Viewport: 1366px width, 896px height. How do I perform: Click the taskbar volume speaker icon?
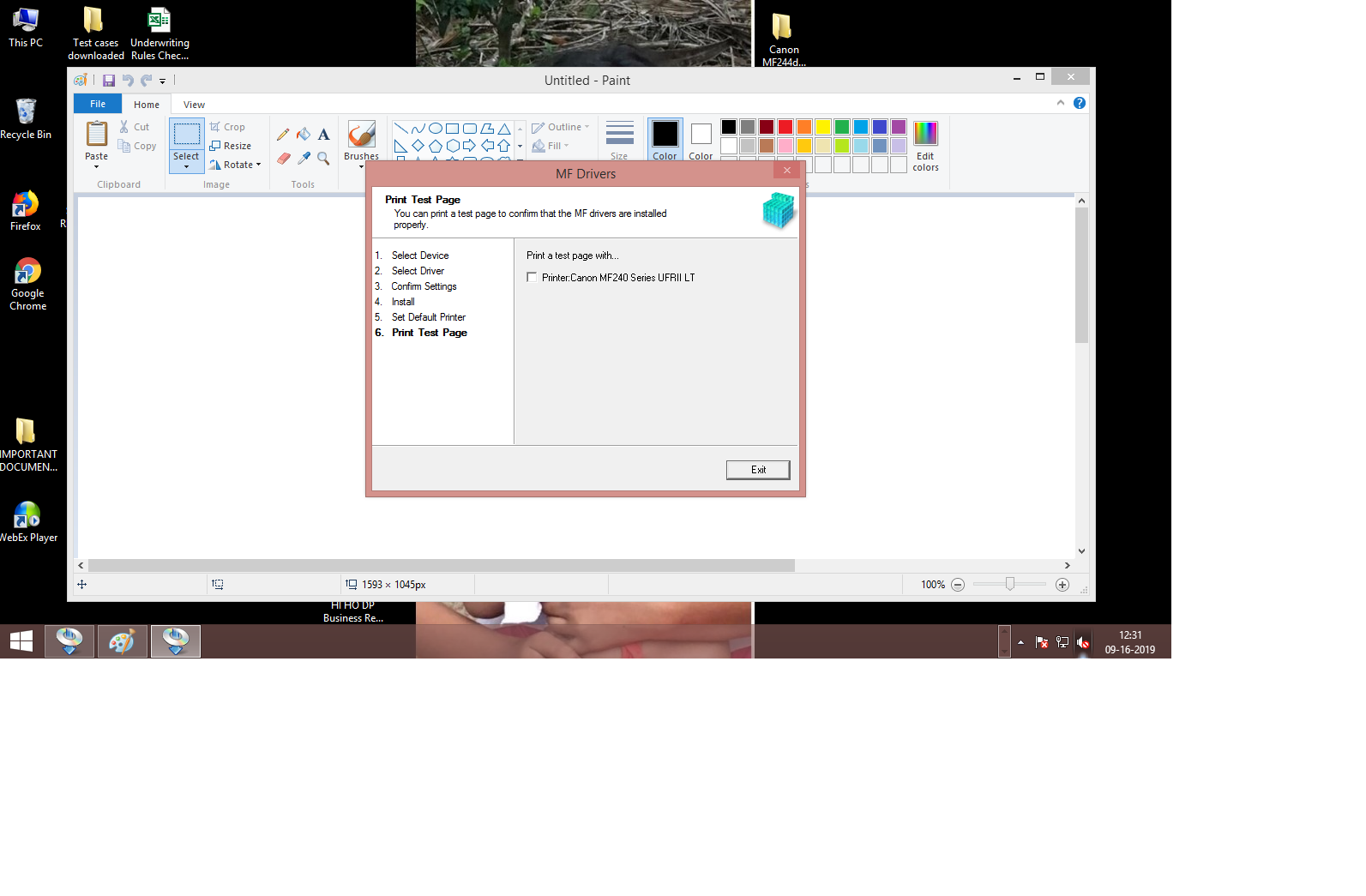click(1083, 642)
